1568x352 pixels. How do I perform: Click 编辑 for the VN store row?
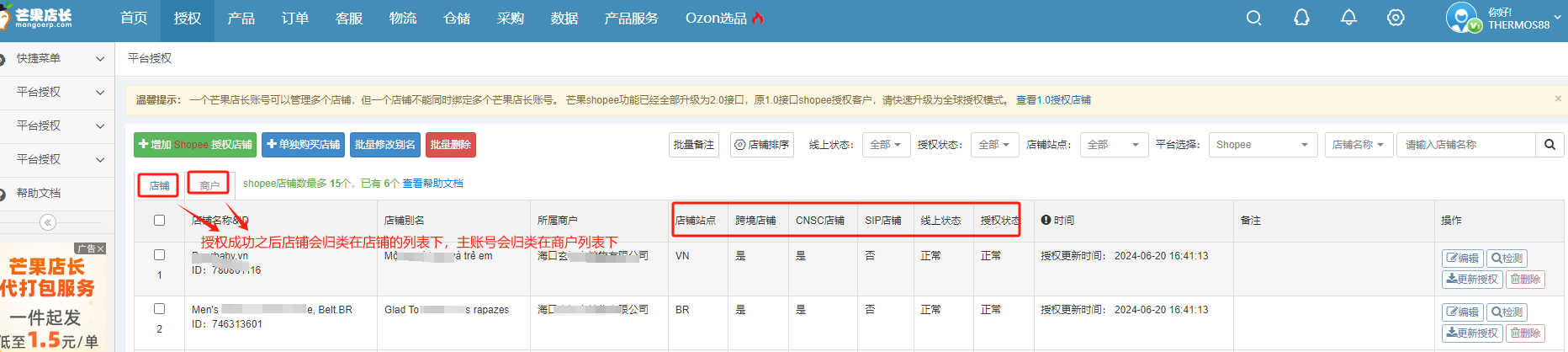[x=1462, y=259]
